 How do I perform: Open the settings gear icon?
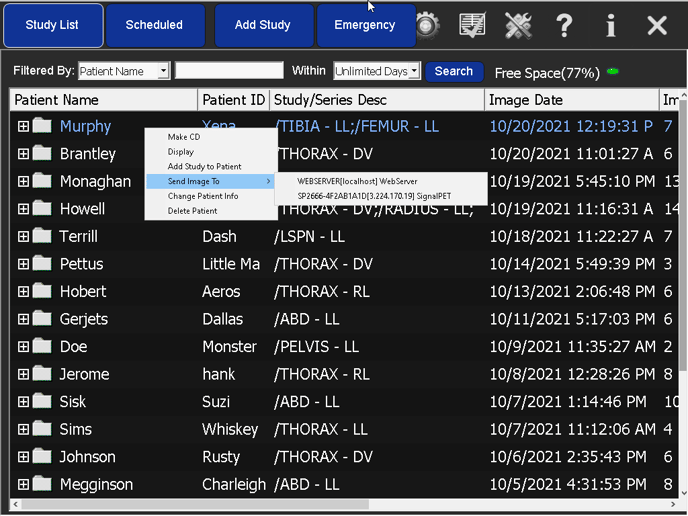pos(429,26)
